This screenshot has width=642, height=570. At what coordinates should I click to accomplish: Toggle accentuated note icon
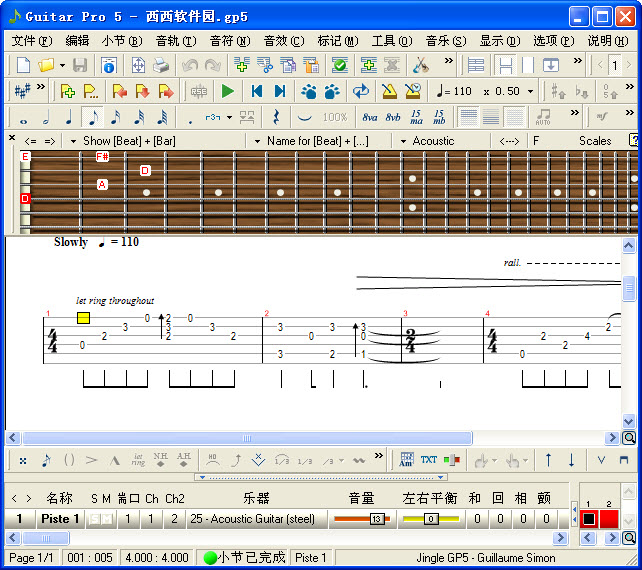point(91,460)
